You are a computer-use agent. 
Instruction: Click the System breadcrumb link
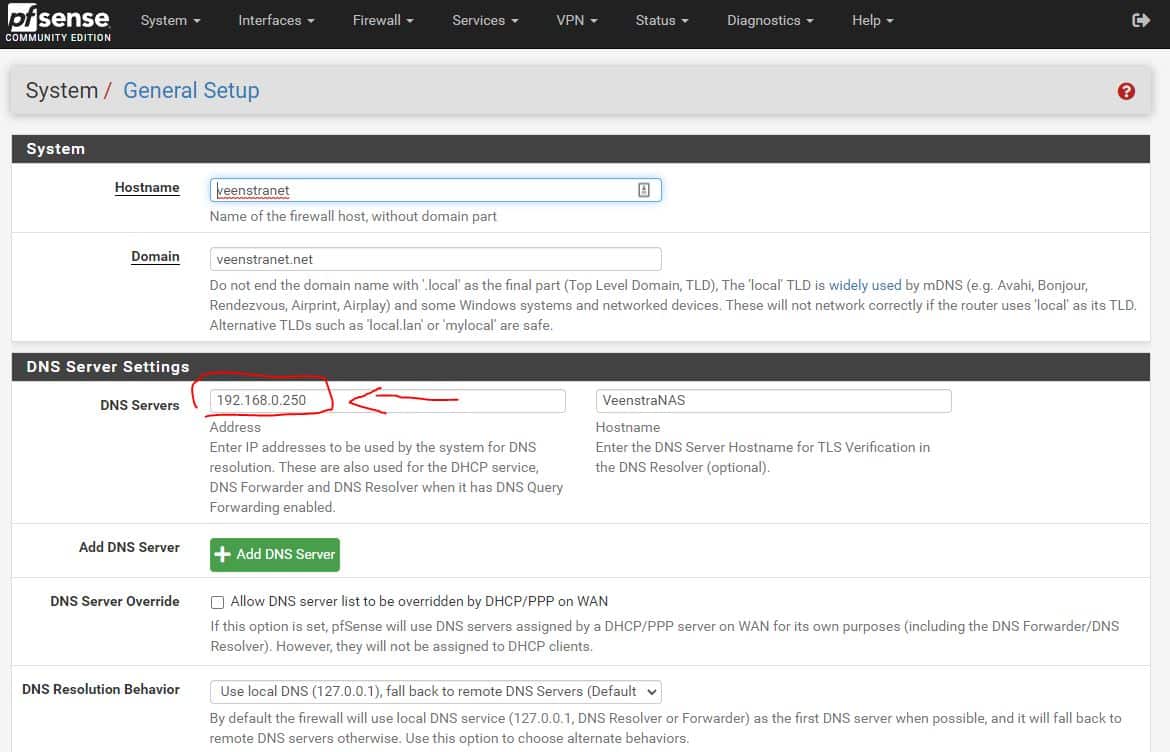tap(61, 91)
